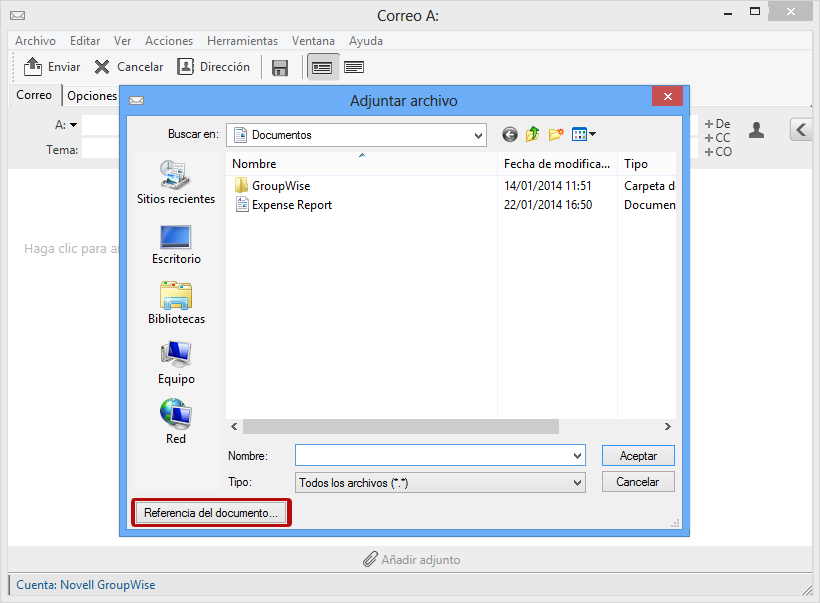Click the save diskette toolbar icon
Image resolution: width=820 pixels, height=603 pixels.
pyautogui.click(x=280, y=67)
